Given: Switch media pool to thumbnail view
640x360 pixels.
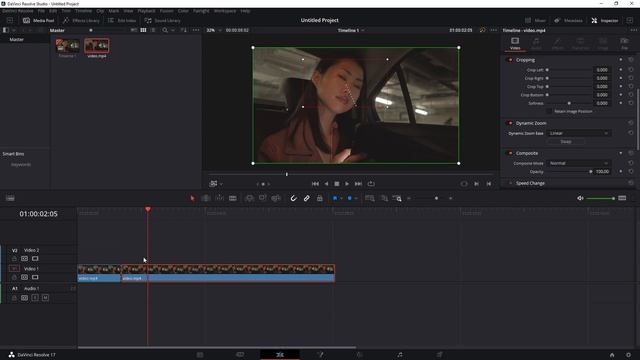Looking at the screenshot, I should click(143, 30).
